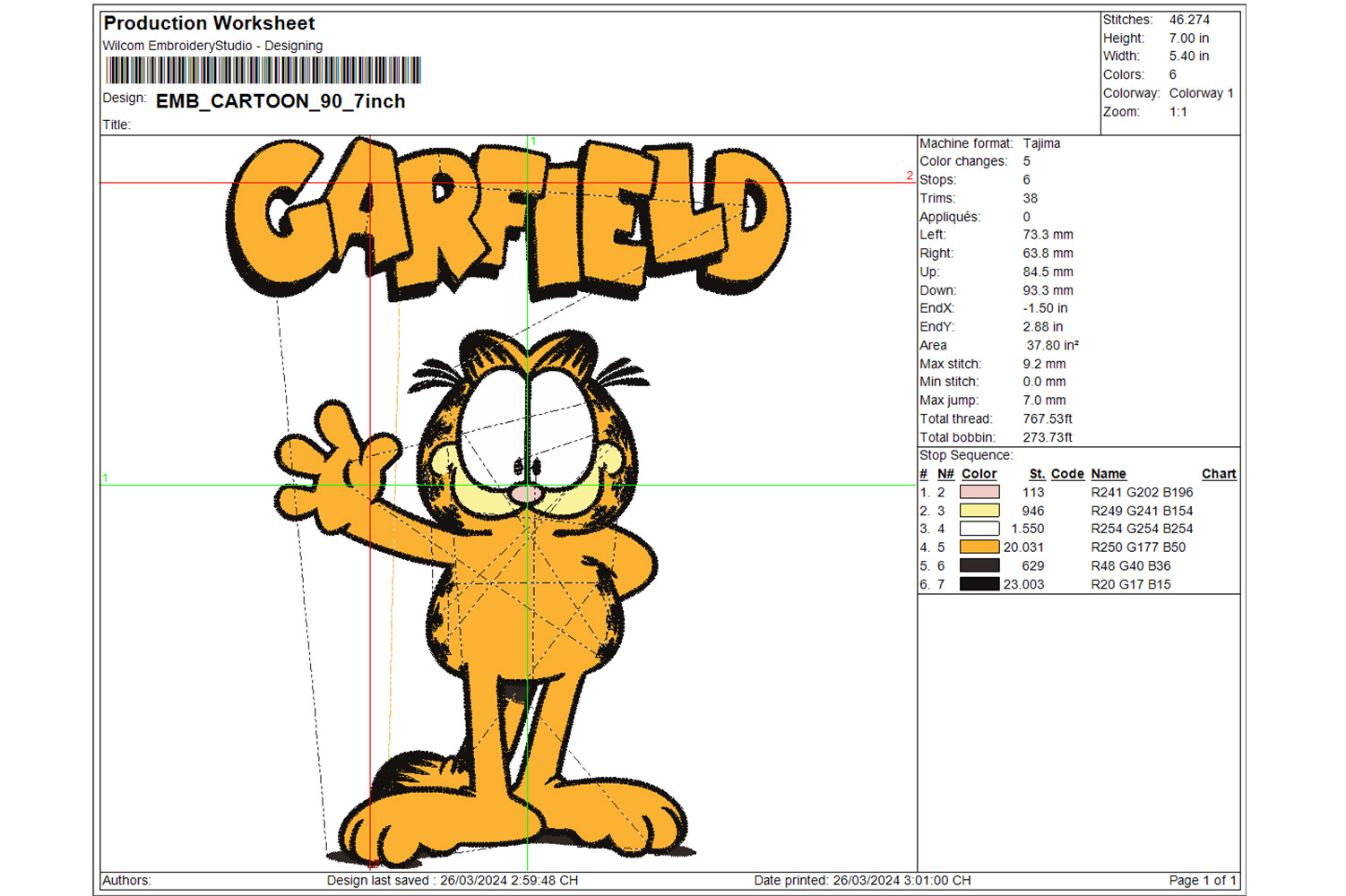
Task: Click the Page 1 of 1 footer
Action: (x=1203, y=881)
